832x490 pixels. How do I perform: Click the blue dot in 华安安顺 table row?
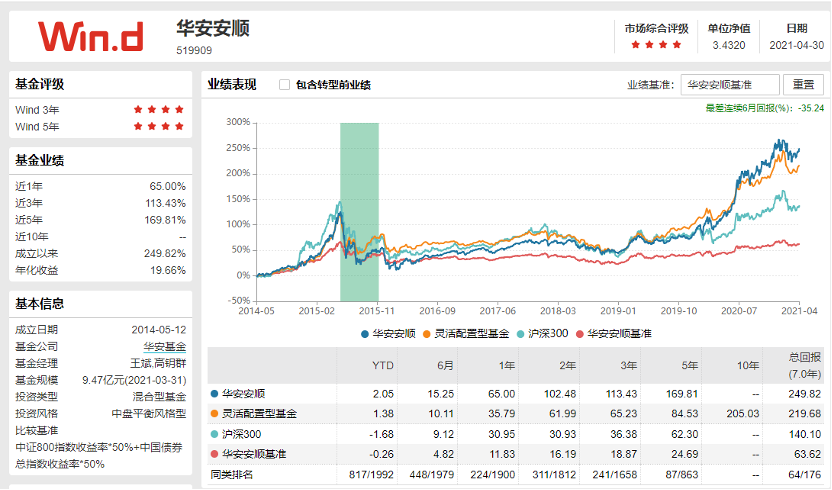pos(214,394)
